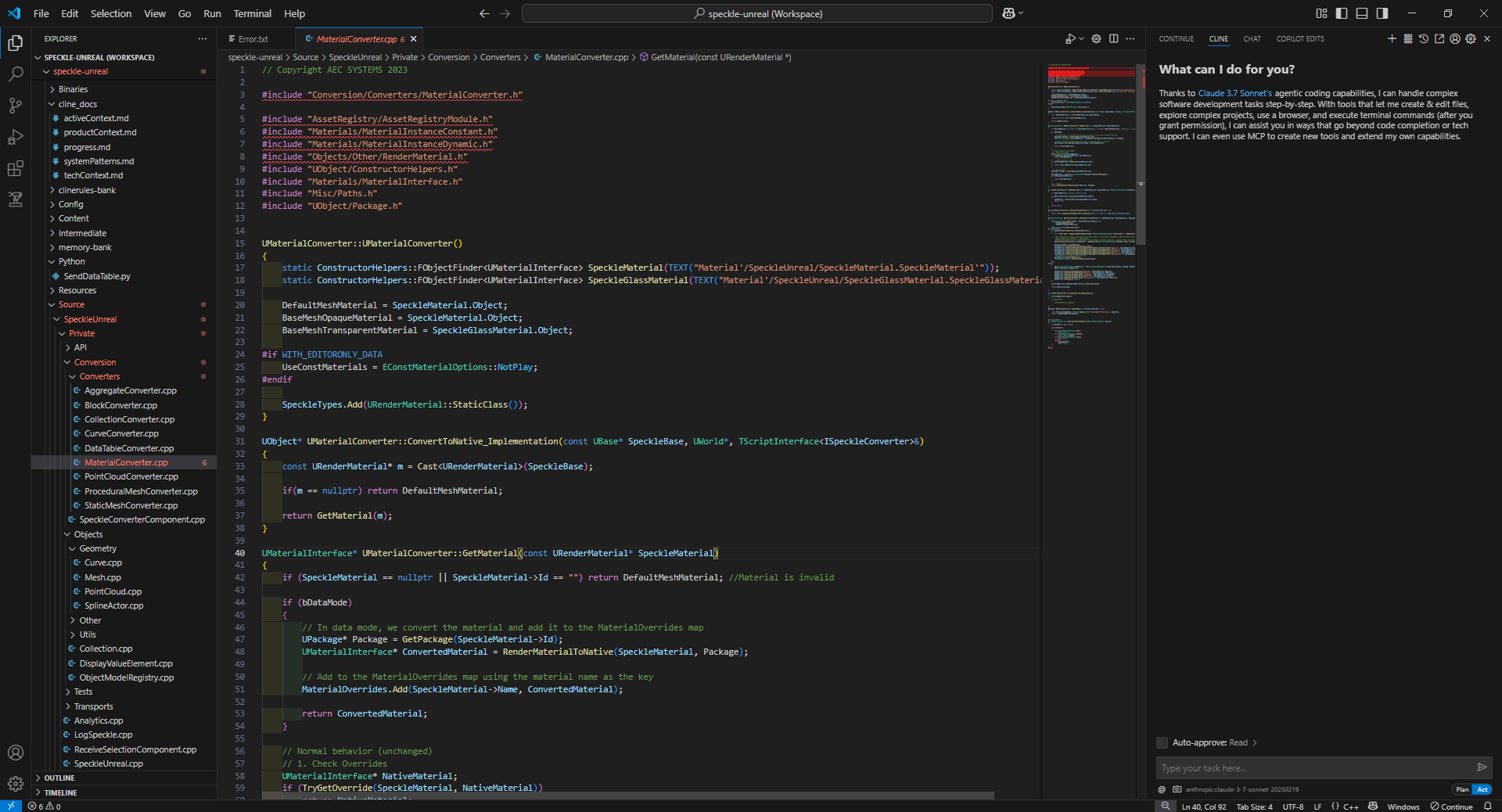Screen dimensions: 1502x812
Task: Click the Claude 3.7 Sonnet's link
Action: (1234, 93)
